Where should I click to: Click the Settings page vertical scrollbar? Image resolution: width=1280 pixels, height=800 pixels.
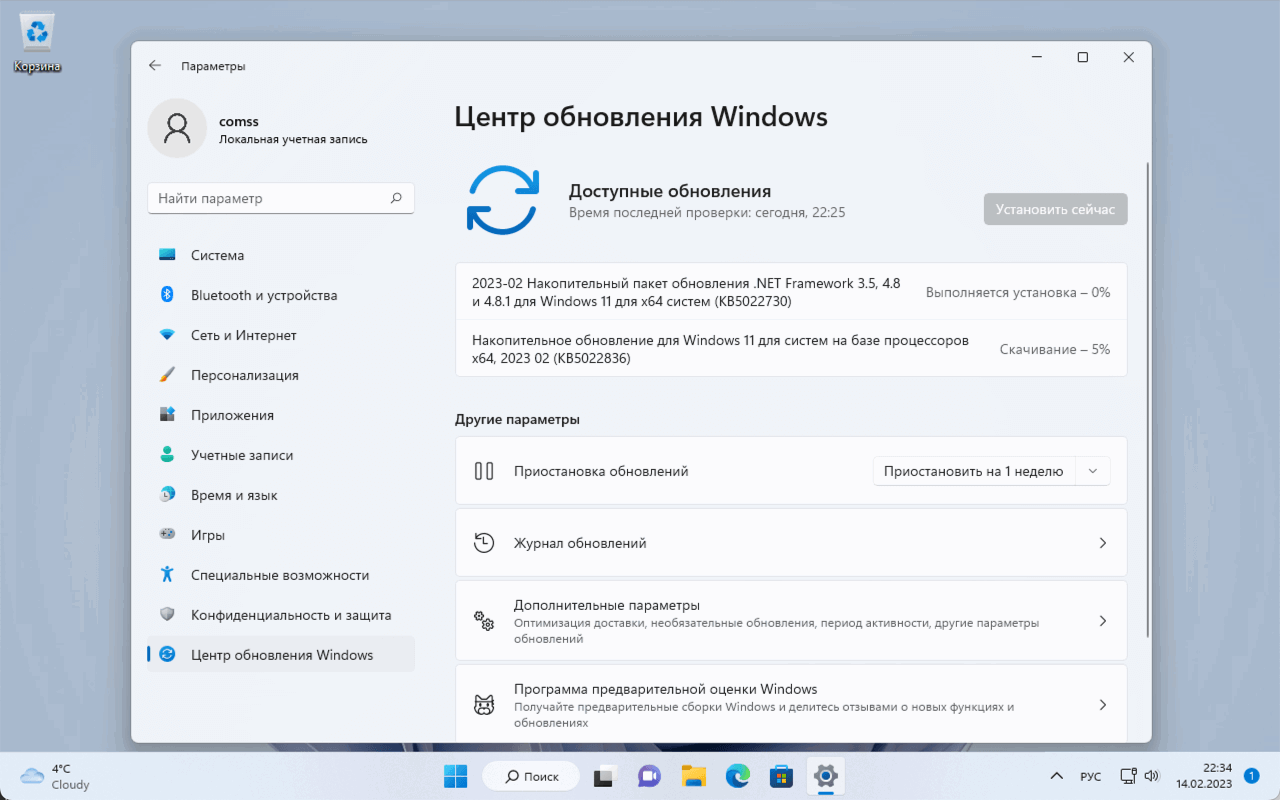[x=1148, y=400]
